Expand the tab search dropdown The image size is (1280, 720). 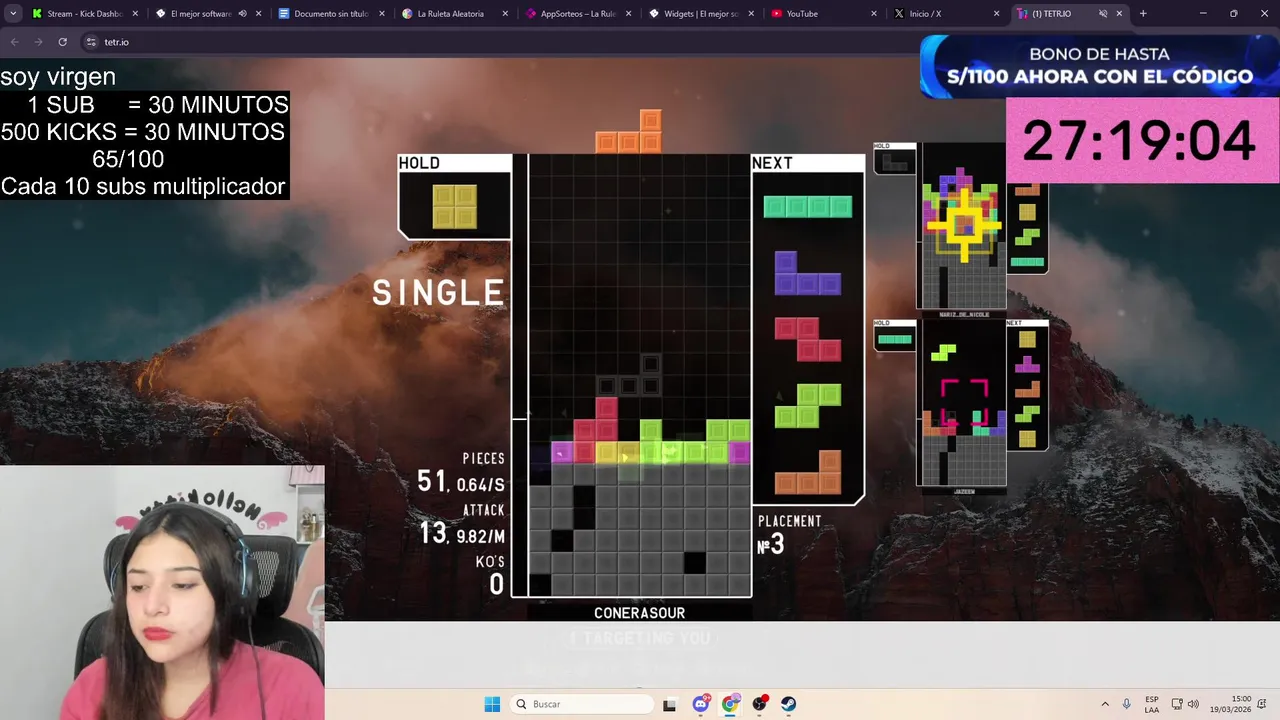pos(13,14)
